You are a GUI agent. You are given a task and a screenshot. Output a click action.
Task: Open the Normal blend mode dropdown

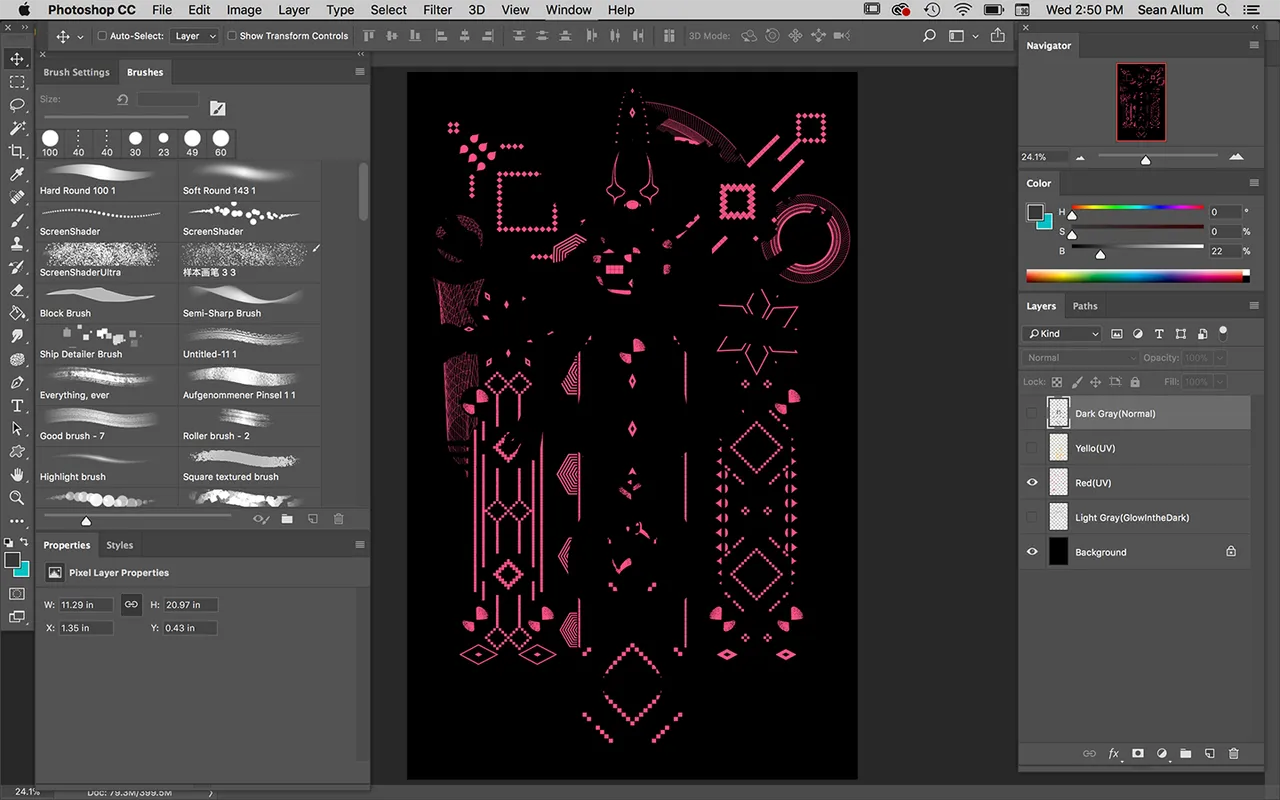(1081, 358)
